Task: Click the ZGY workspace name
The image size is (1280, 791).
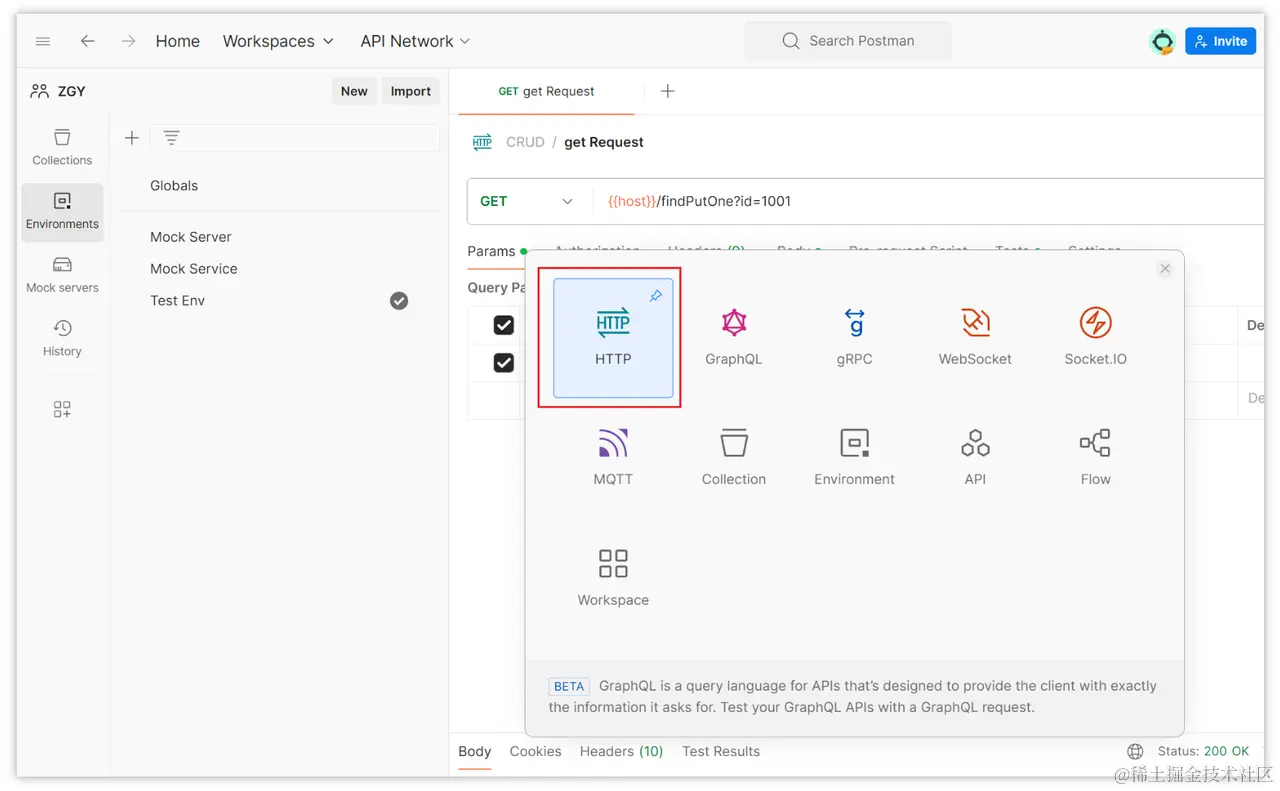Action: click(72, 91)
